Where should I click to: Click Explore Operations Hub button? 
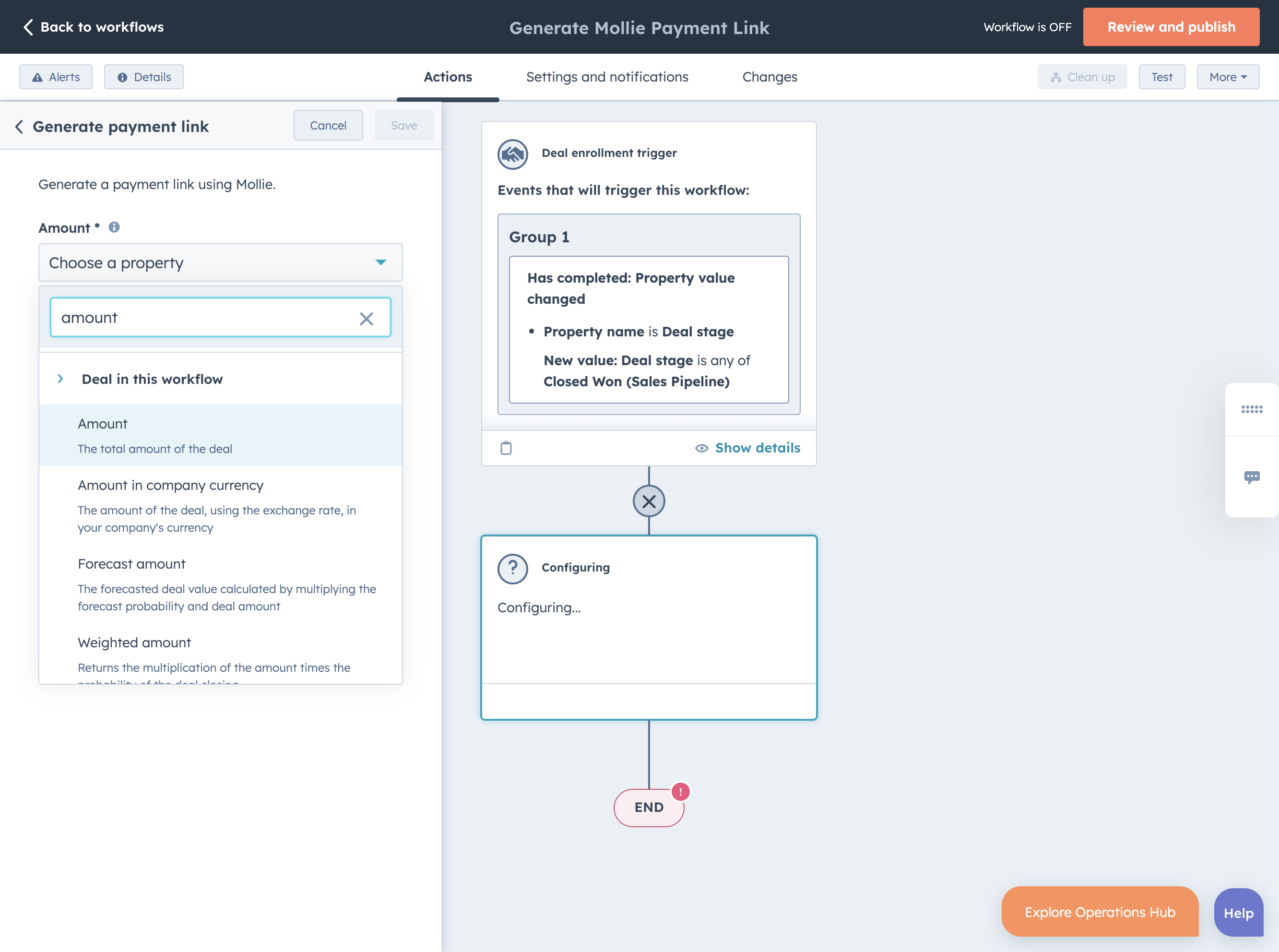tap(1100, 912)
